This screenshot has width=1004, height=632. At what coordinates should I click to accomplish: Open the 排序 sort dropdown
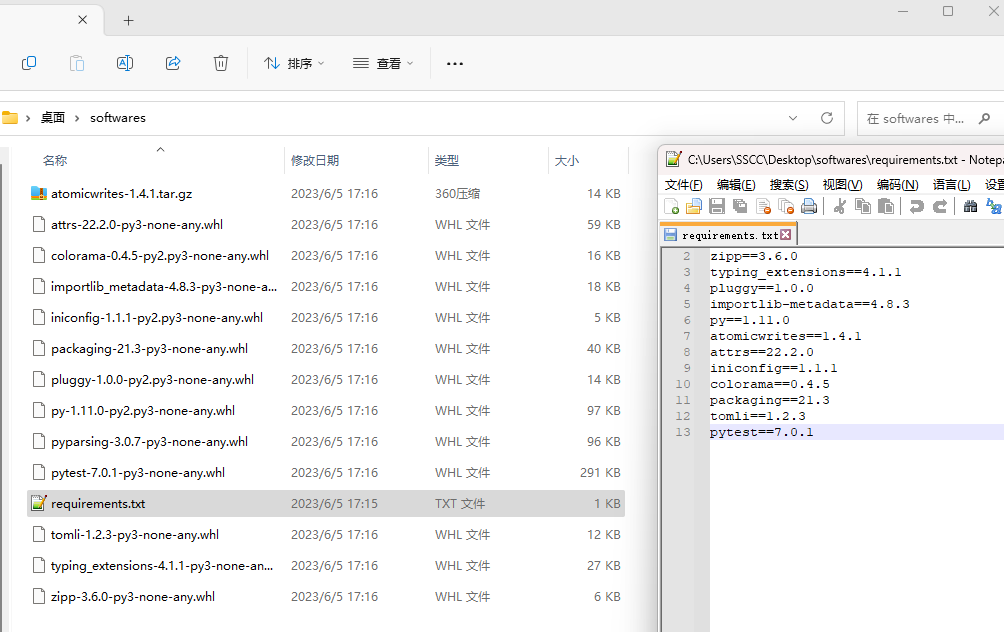pyautogui.click(x=295, y=63)
